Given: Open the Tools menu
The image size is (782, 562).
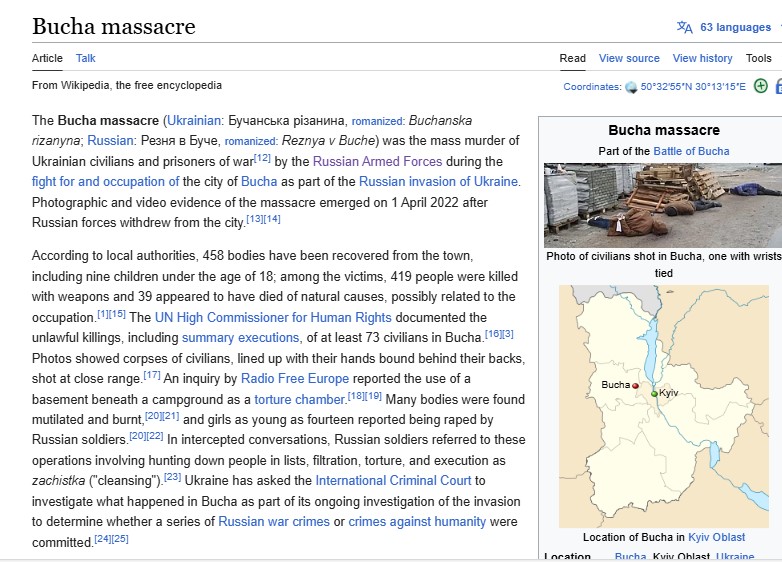Looking at the screenshot, I should click(758, 58).
